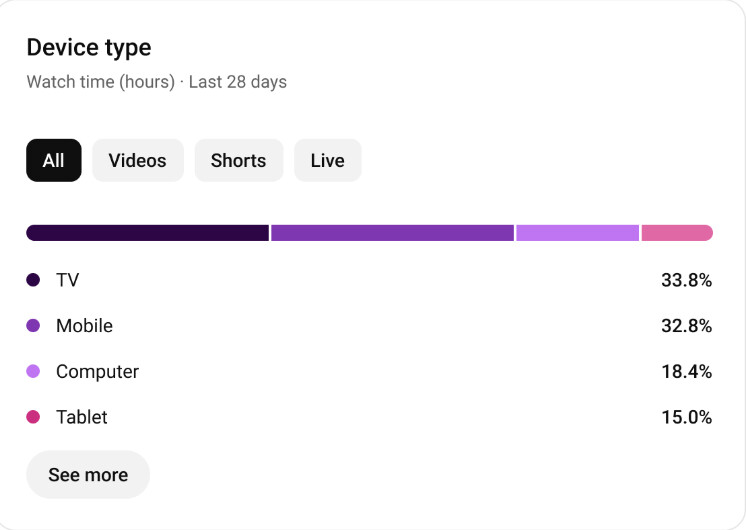The height and width of the screenshot is (530, 746).
Task: Select the Tablet device label
Action: (x=81, y=417)
